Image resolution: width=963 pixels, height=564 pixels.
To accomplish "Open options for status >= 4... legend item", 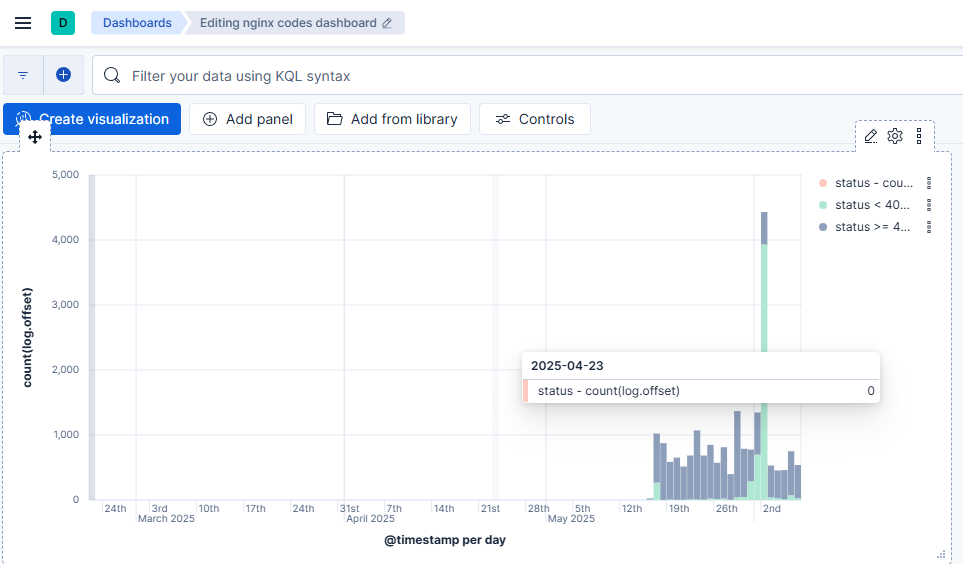I will (929, 227).
